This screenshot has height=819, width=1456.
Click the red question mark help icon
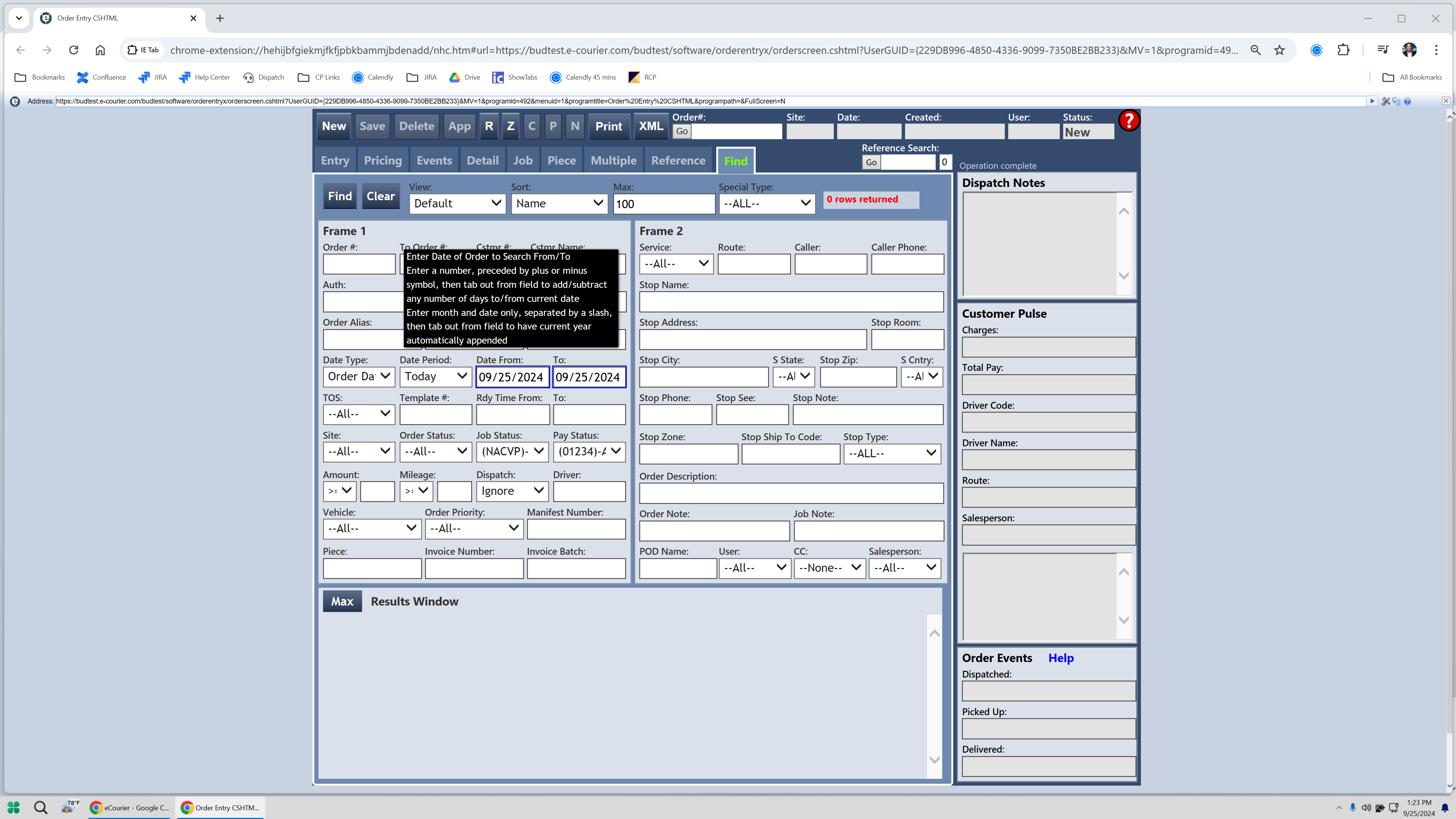tap(1129, 121)
